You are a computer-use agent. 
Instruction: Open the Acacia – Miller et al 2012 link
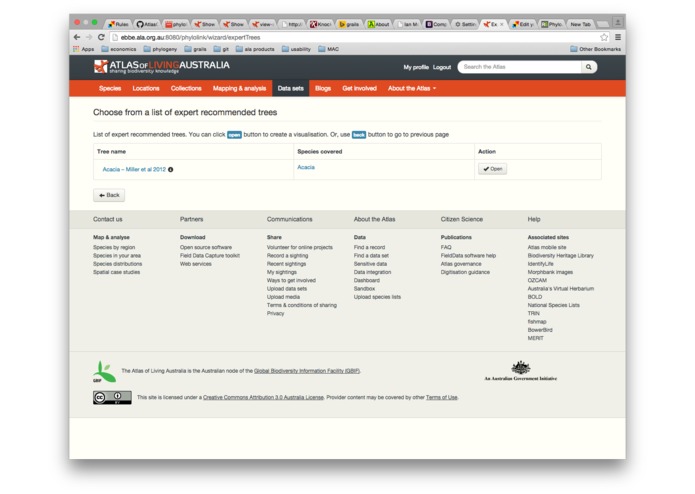tap(134, 170)
